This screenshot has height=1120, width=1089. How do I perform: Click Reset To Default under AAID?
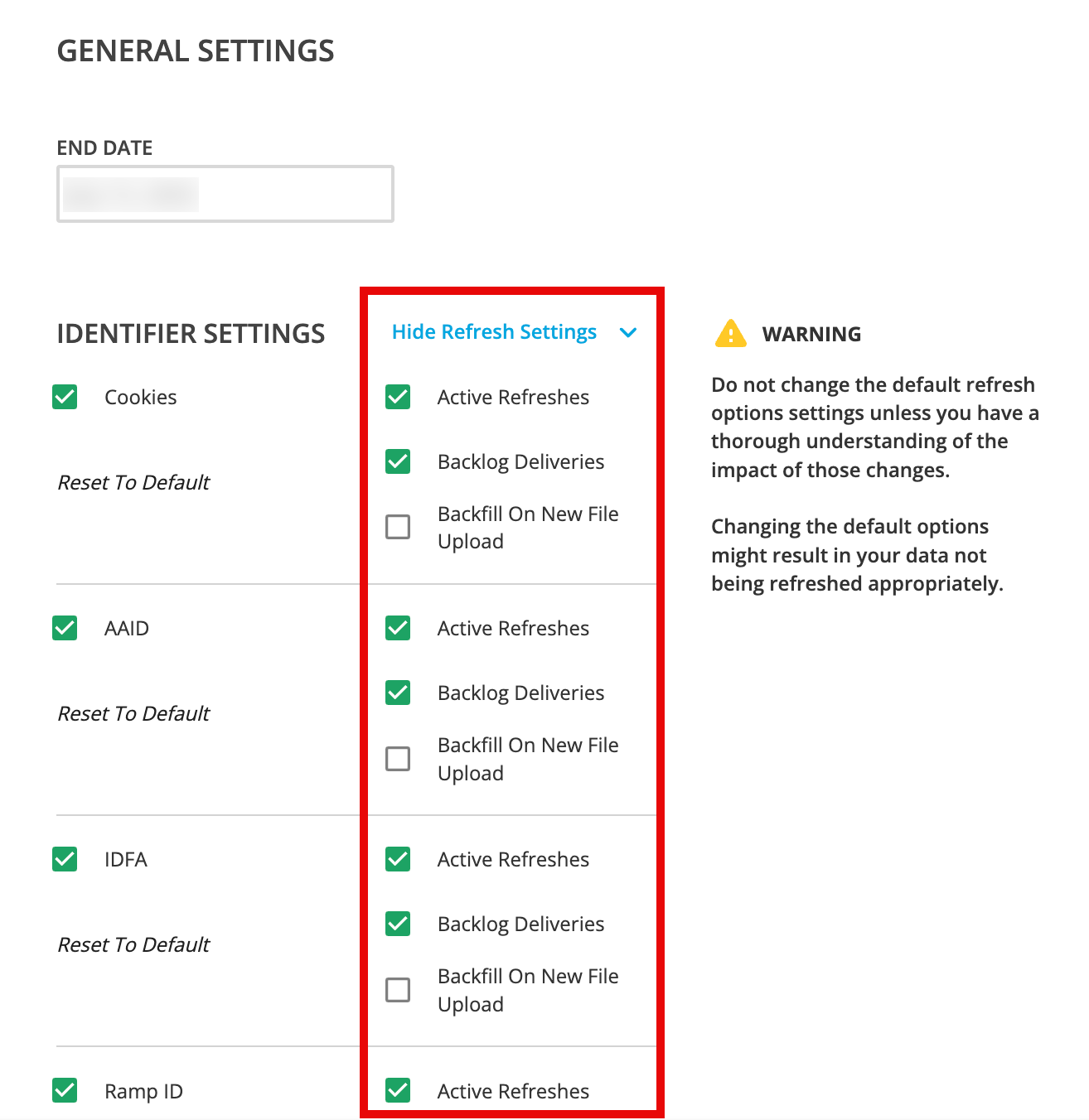point(133,713)
